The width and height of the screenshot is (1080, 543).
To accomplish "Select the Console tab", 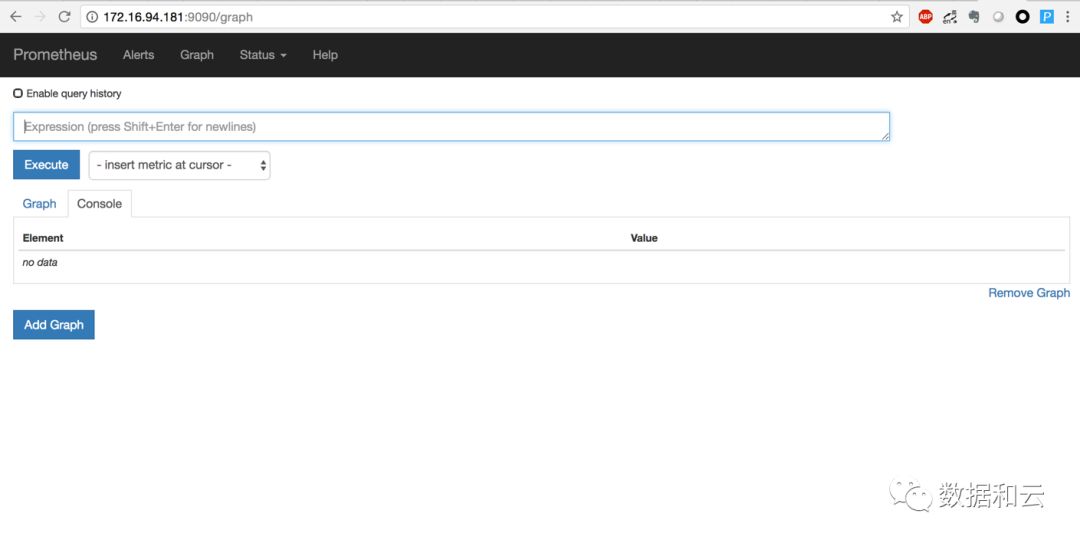I will coord(99,204).
